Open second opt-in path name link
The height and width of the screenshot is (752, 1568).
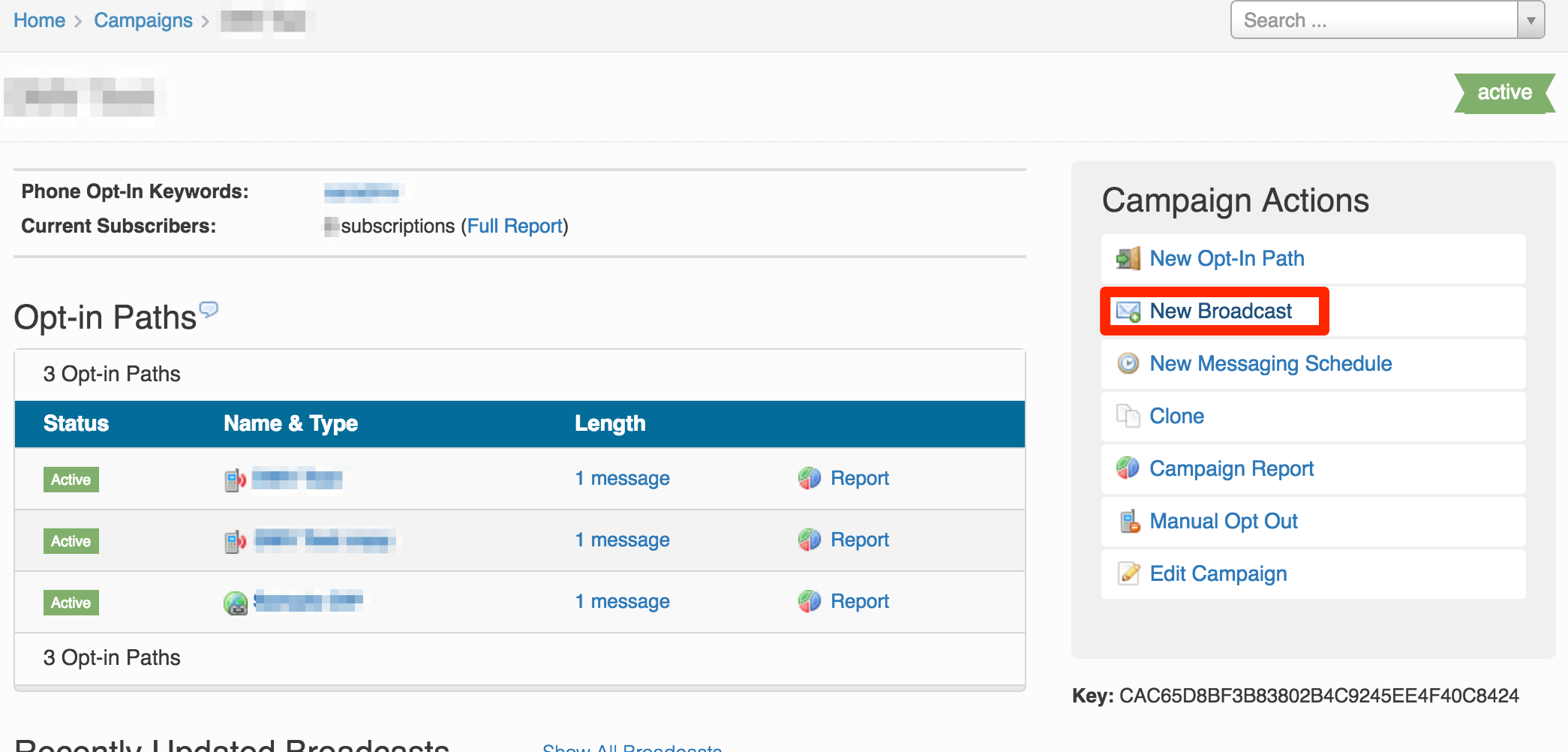324,540
